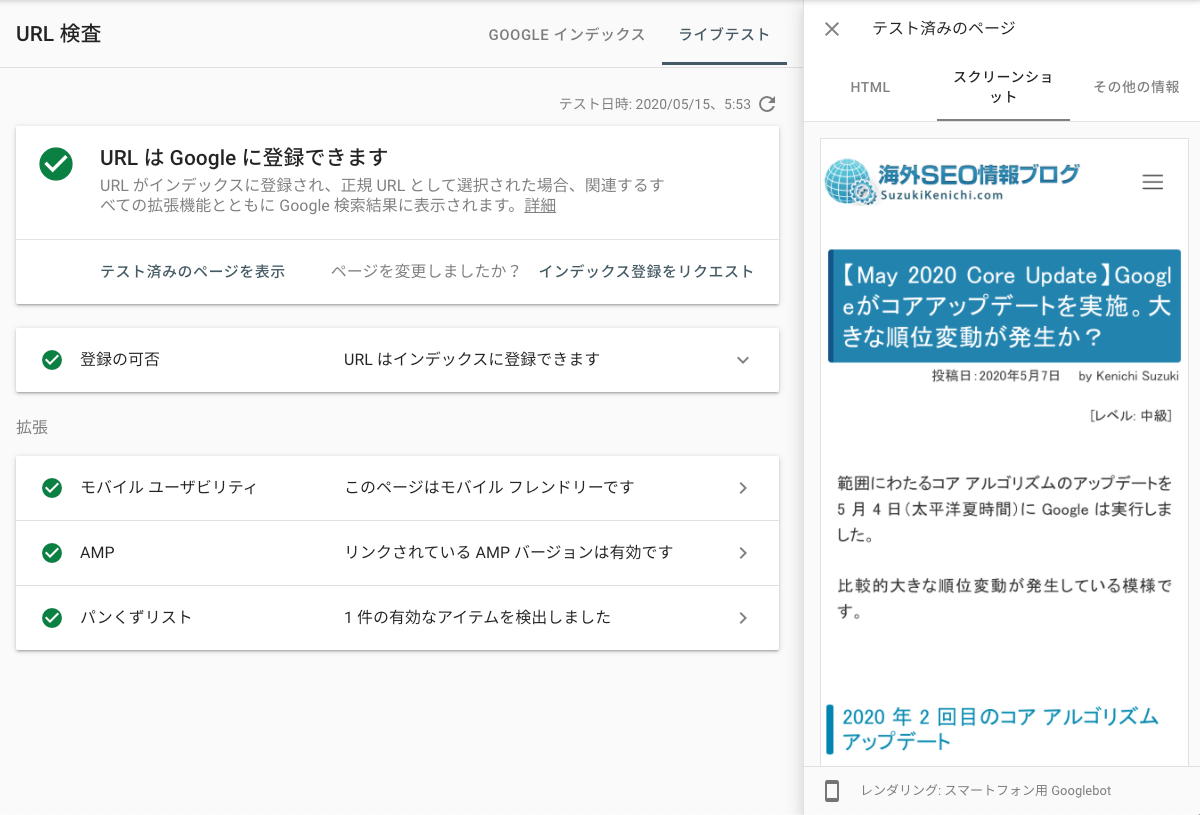This screenshot has height=815, width=1200.
Task: Click the [レベル: 中級] label
Action: click(x=1130, y=415)
